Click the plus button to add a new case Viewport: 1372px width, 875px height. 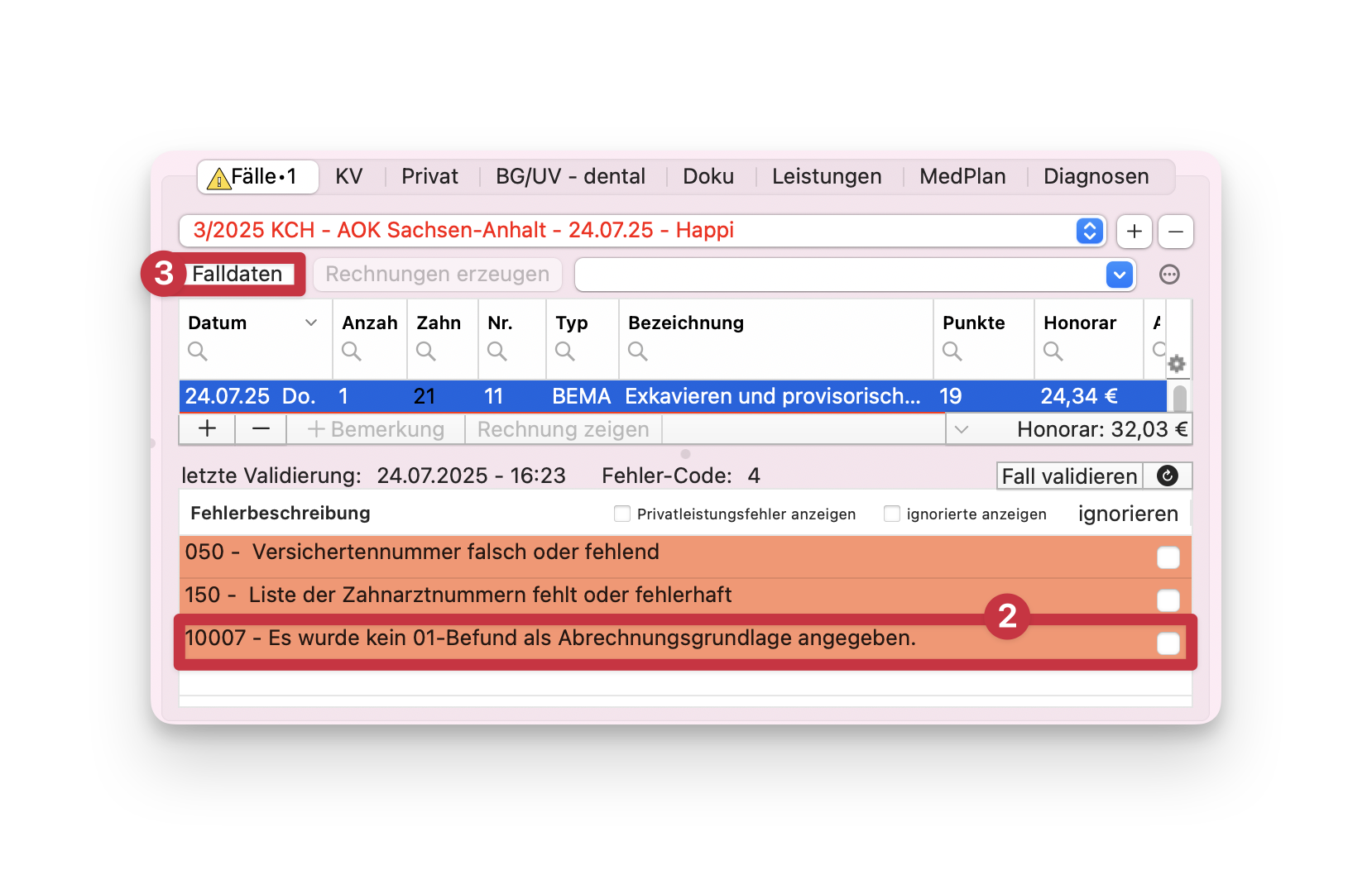click(x=1134, y=232)
